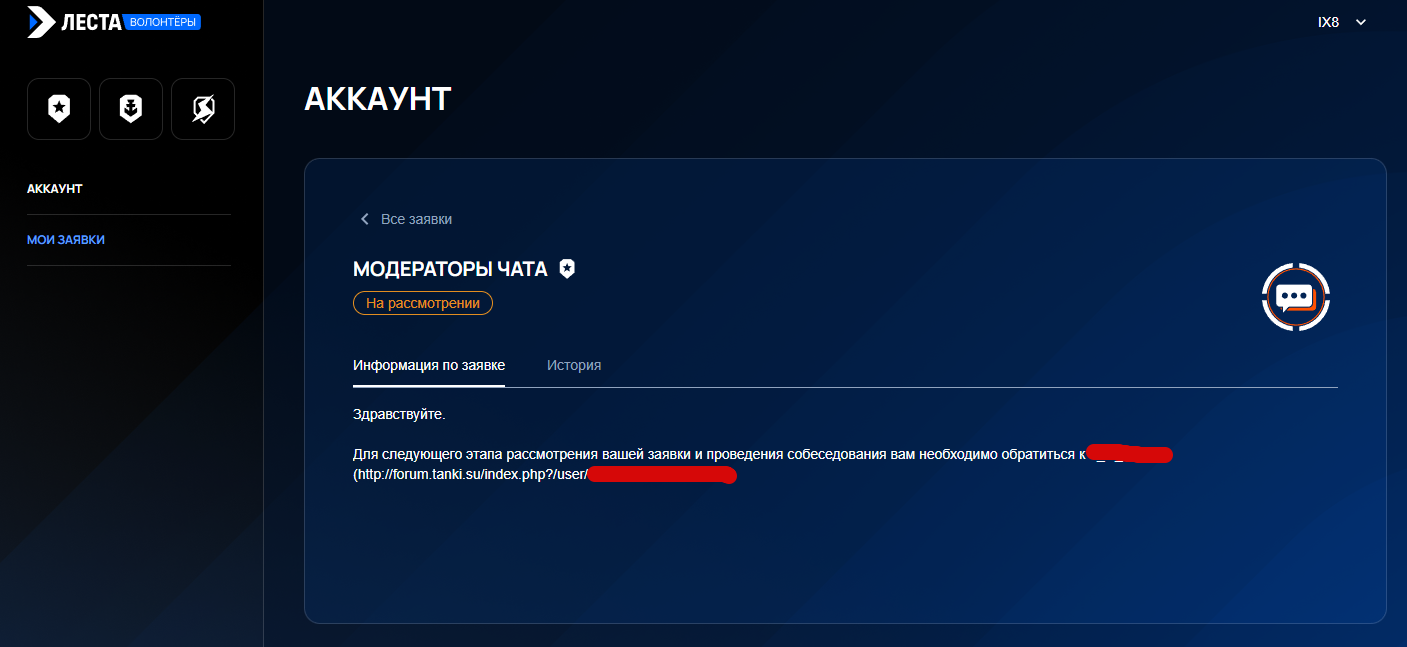Image resolution: width=1407 pixels, height=647 pixels.
Task: Click the АККАУНТ page heading
Action: pos(378,99)
